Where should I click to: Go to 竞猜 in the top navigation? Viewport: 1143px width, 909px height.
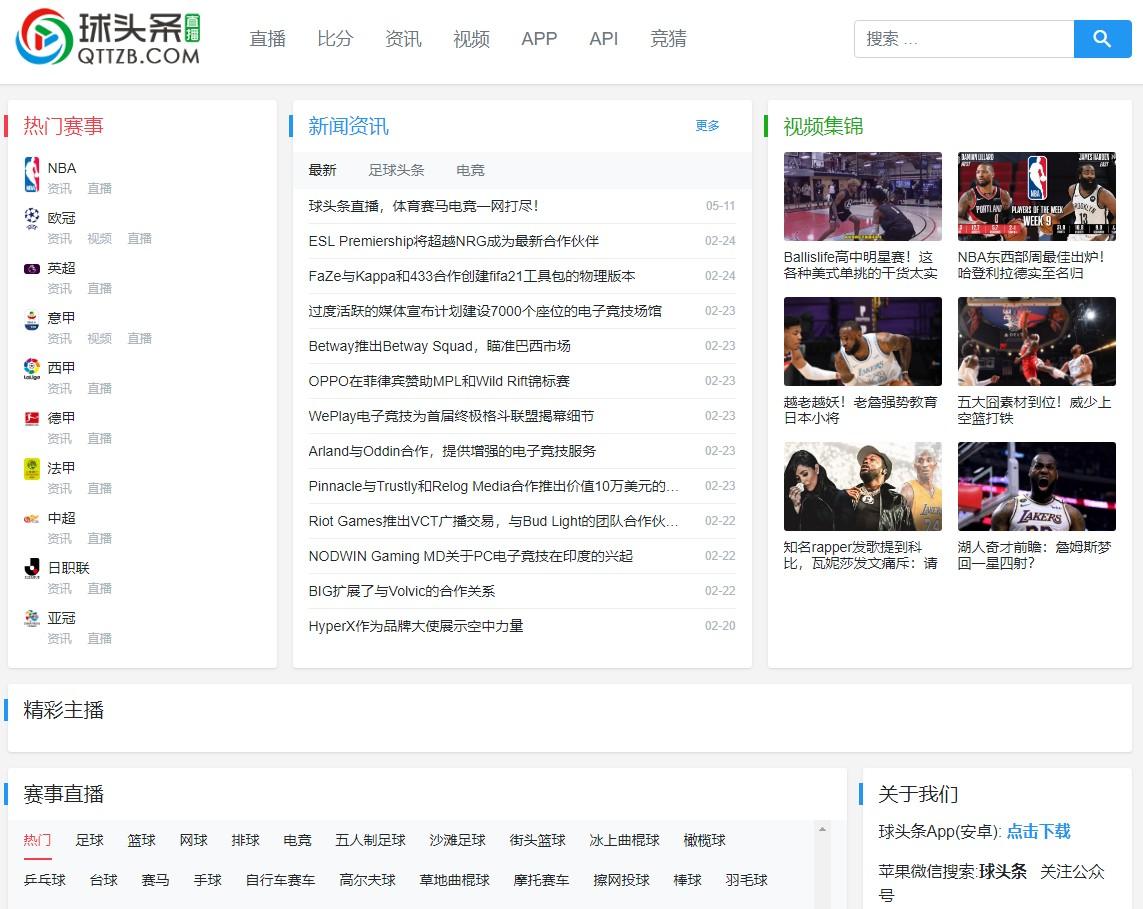668,39
